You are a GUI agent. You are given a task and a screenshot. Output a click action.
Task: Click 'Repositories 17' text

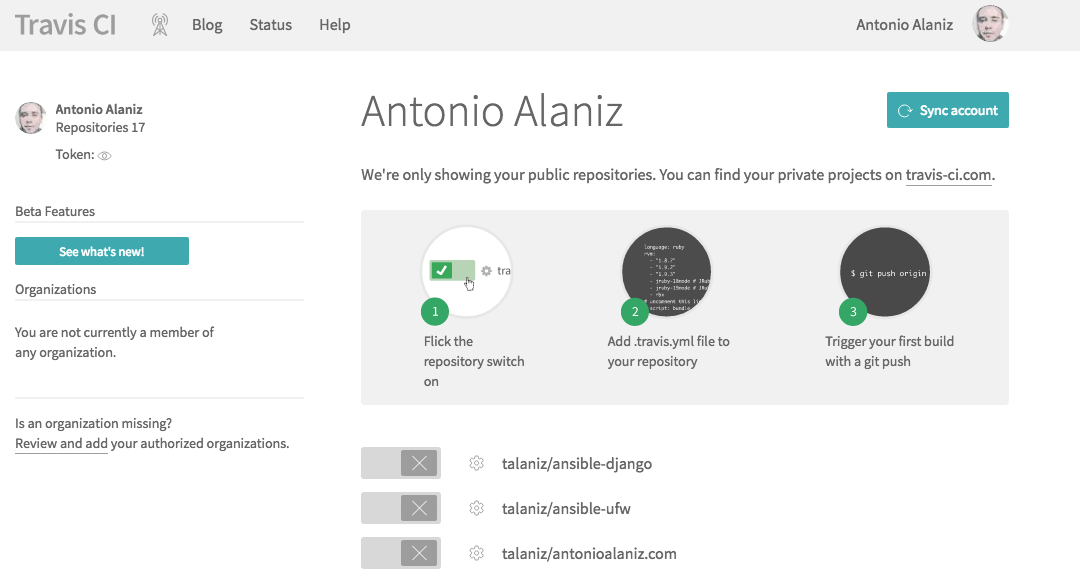101,127
